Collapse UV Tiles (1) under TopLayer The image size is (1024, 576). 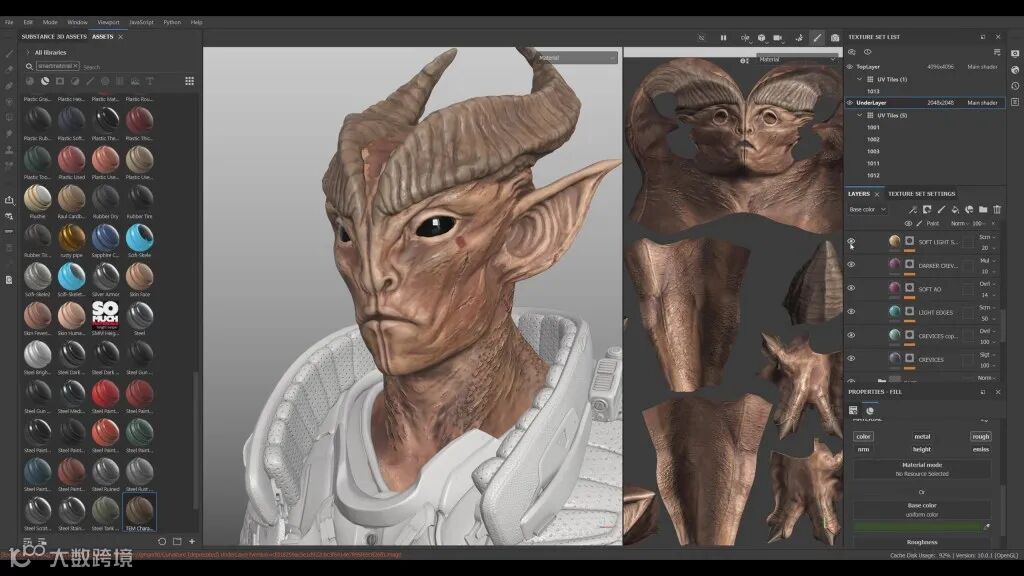859,79
